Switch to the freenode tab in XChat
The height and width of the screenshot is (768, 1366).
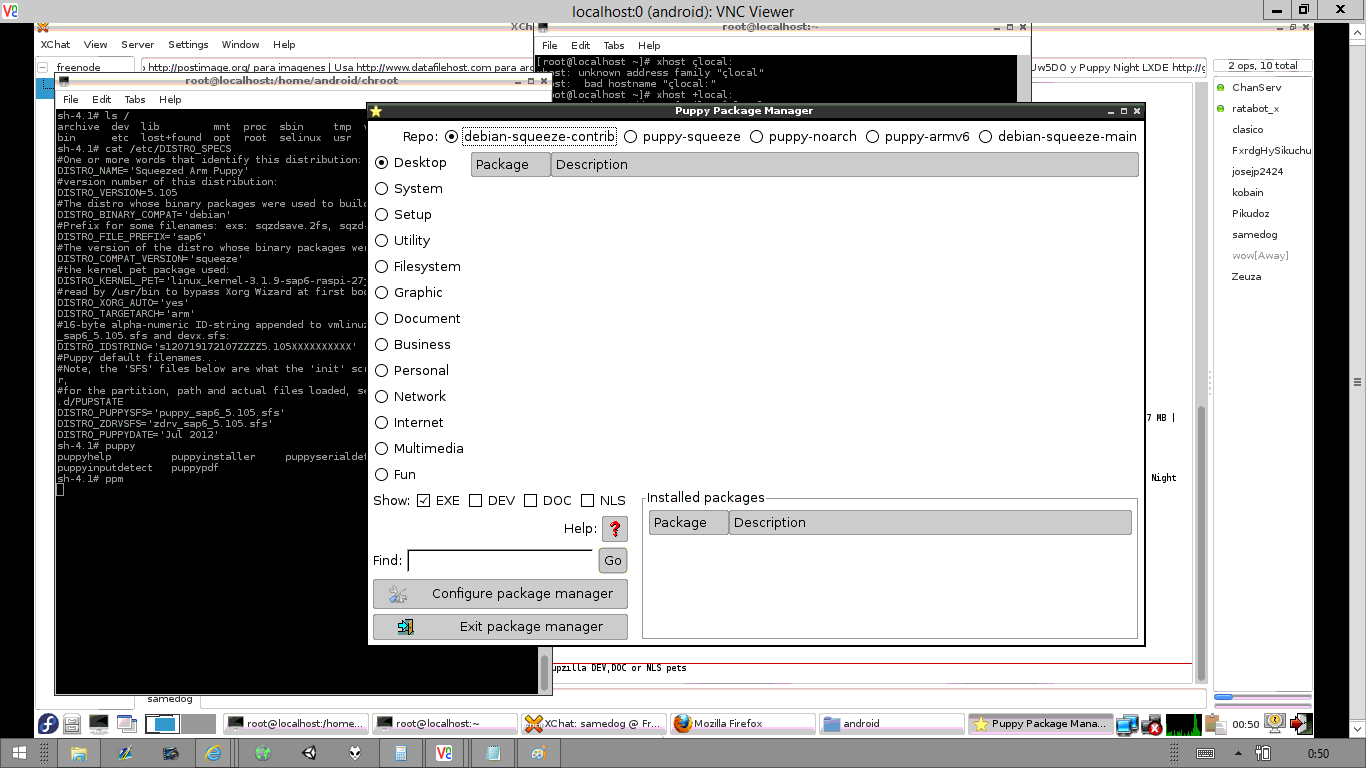pyautogui.click(x=78, y=67)
